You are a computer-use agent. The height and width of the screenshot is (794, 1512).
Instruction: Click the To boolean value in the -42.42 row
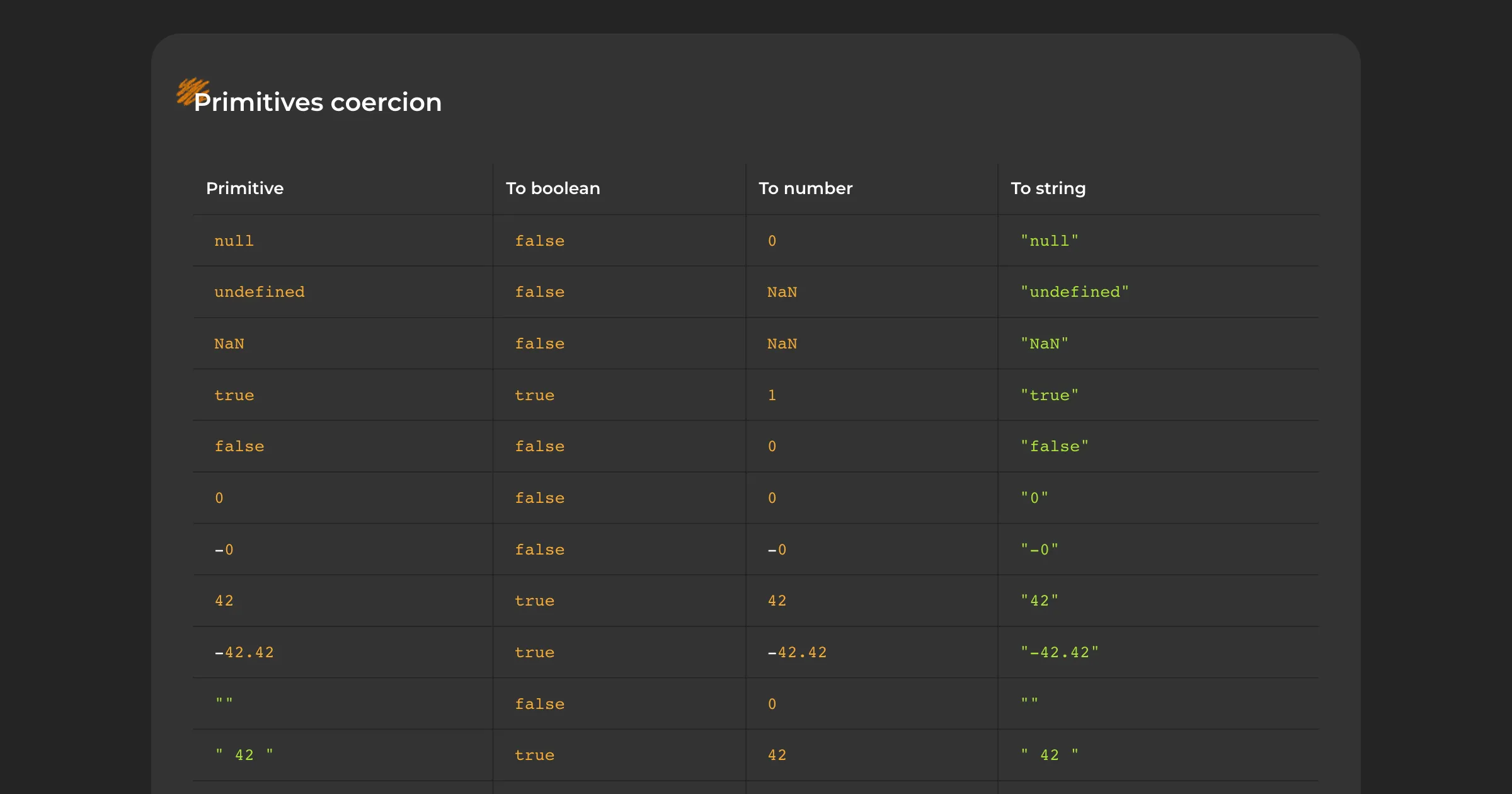[535, 652]
